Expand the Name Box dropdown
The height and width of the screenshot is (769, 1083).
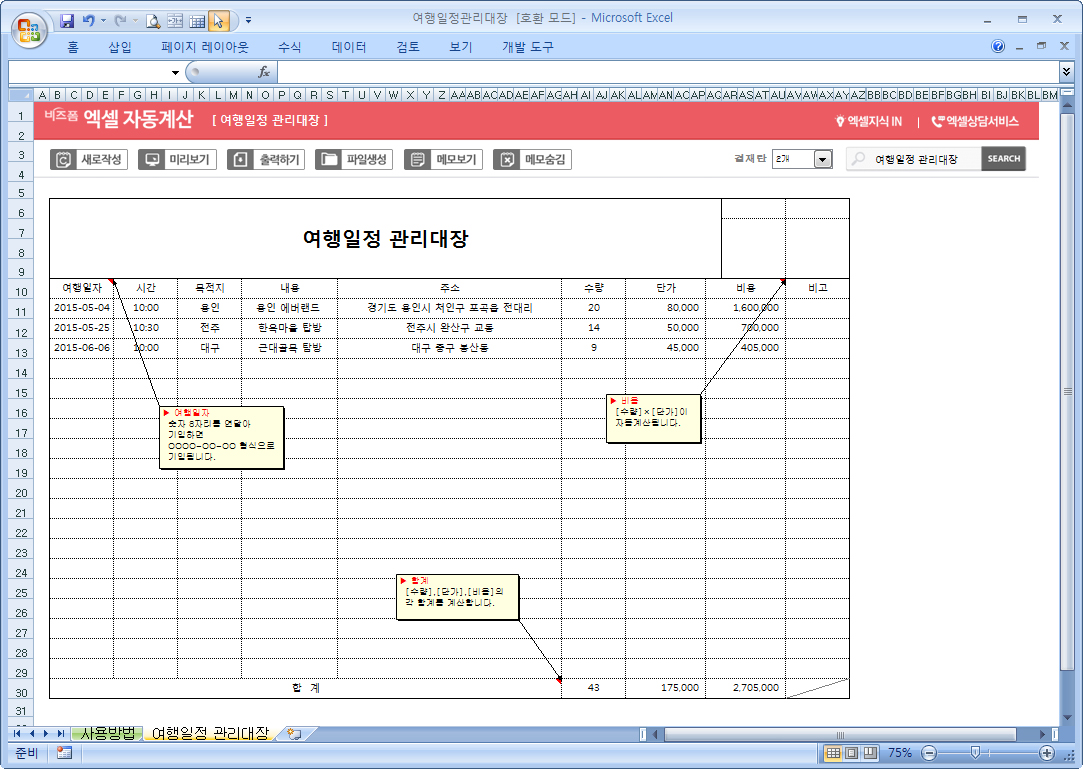(x=175, y=73)
